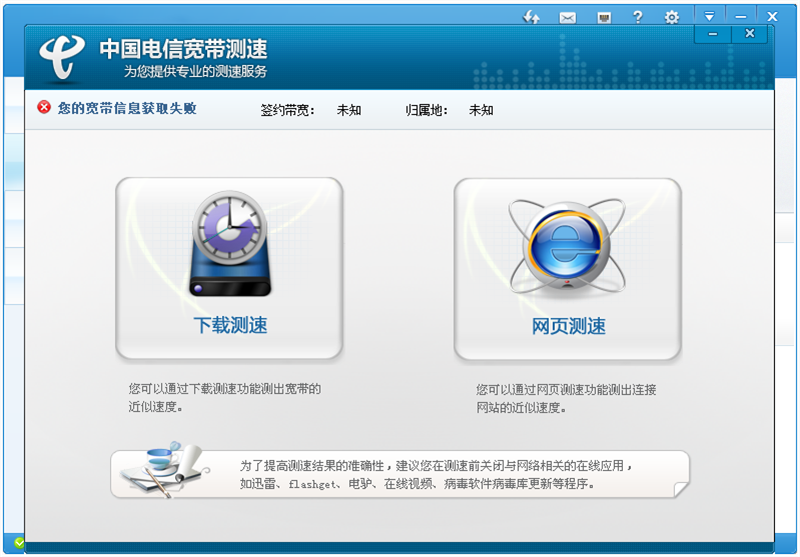This screenshot has height=557, width=800.
Task: Click the 未知 value after 签约带宽
Action: pyautogui.click(x=349, y=110)
